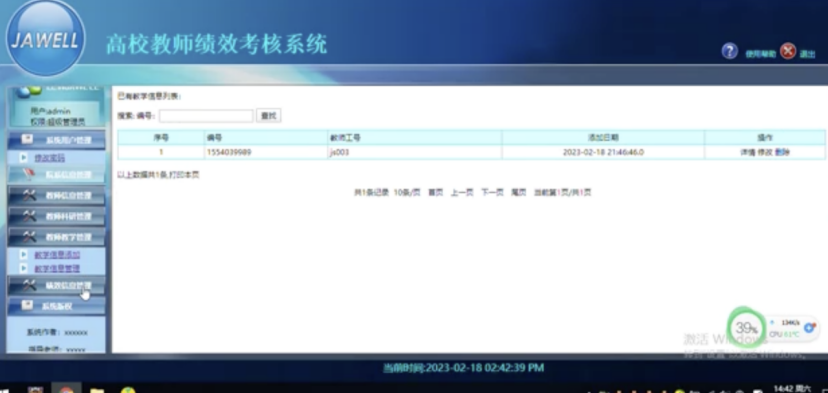Click the 查找 search button
This screenshot has width=828, height=393.
point(269,116)
